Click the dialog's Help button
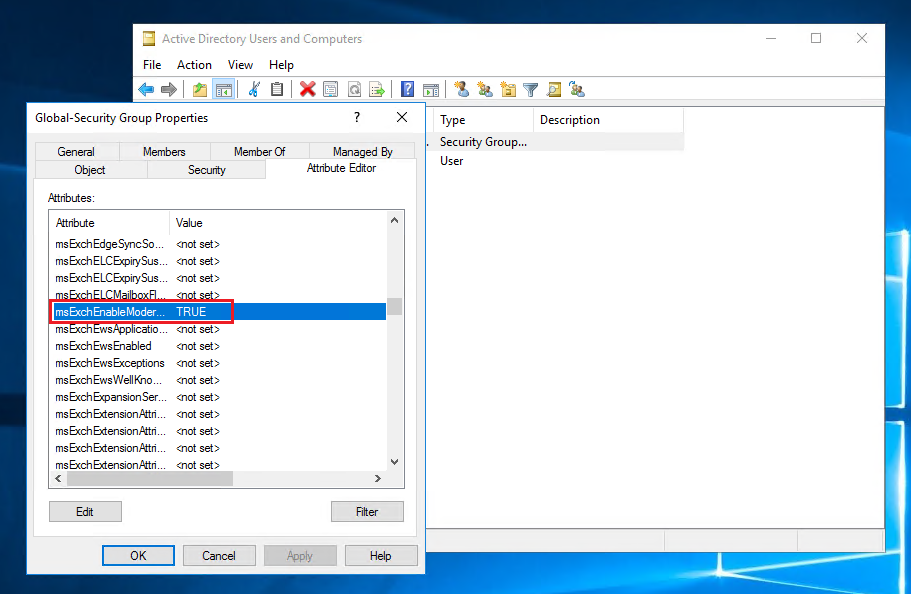 tap(381, 556)
